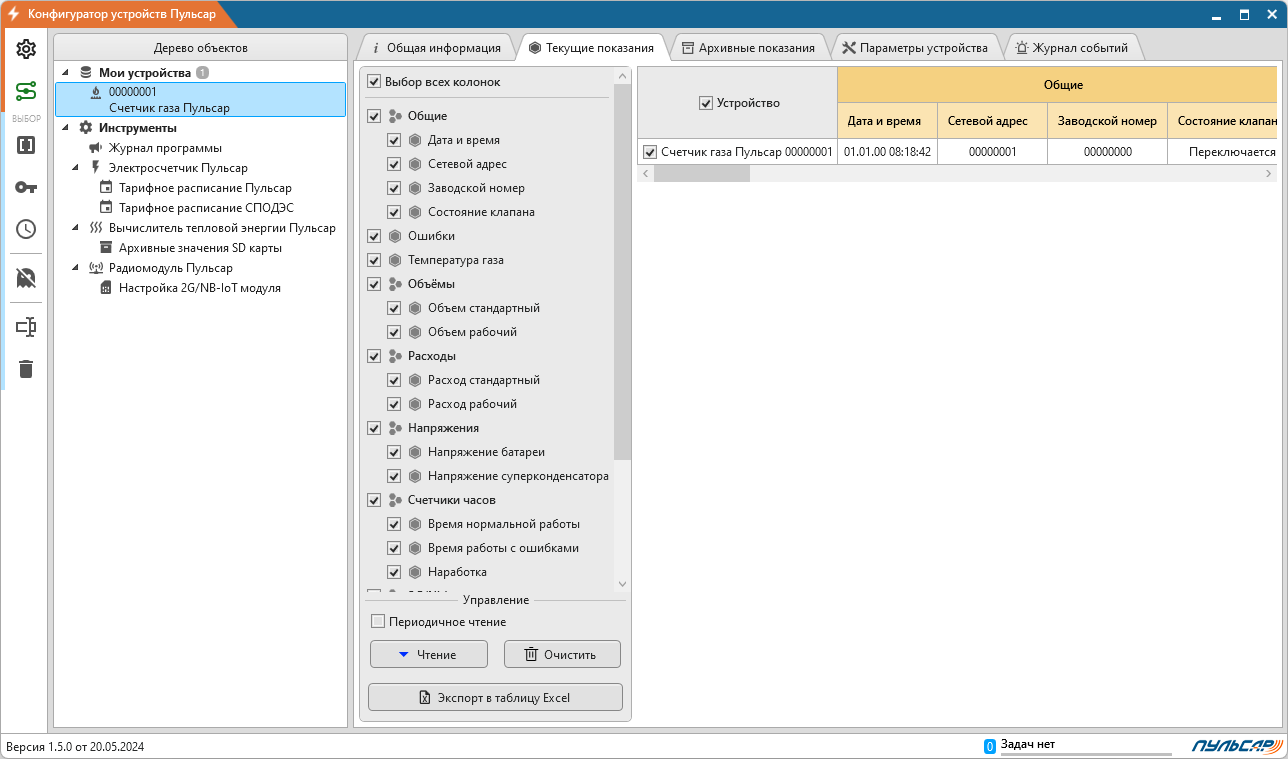Open Параметры устройства tab
1288x759 pixels.
pos(914,47)
